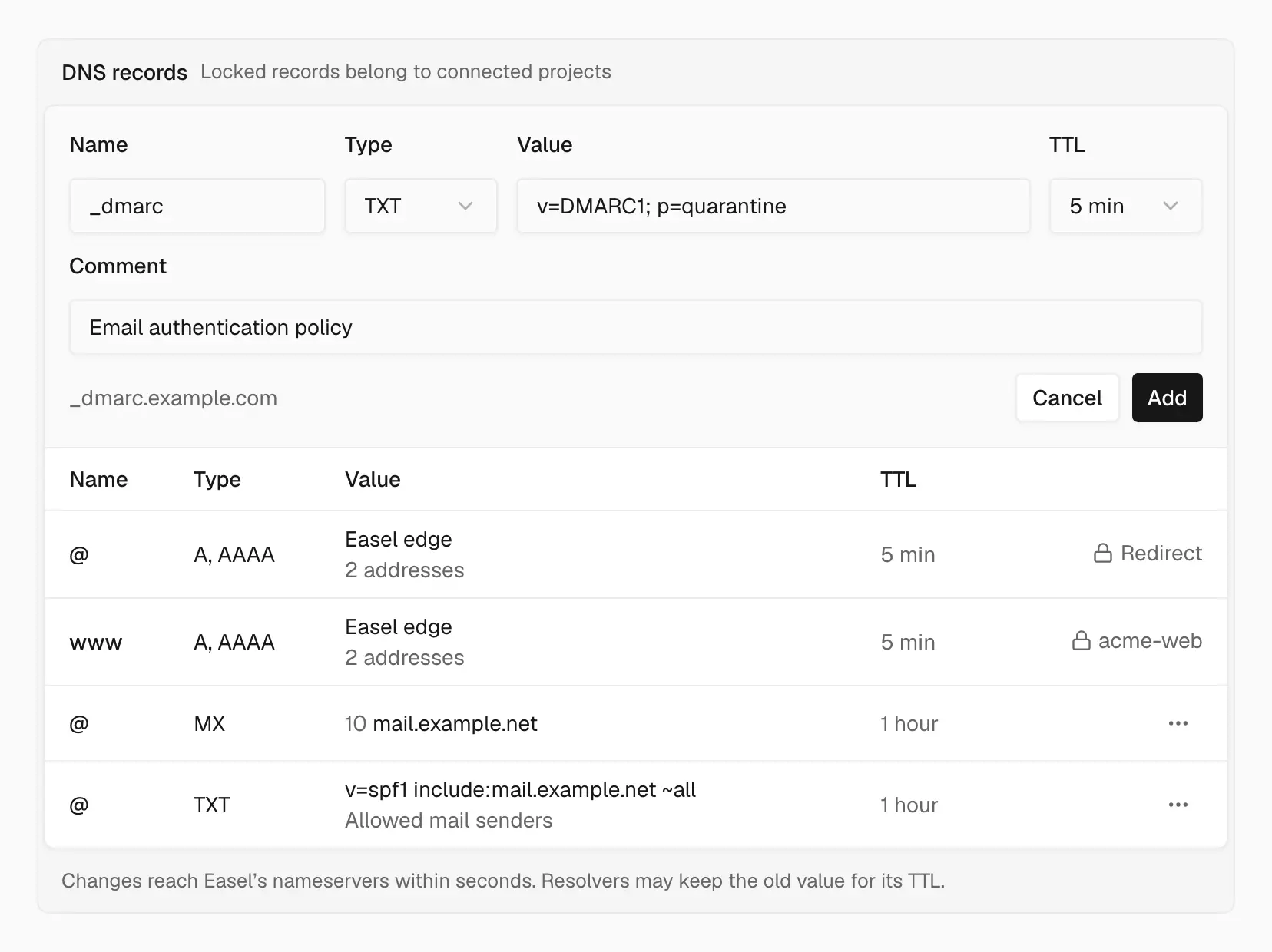Click the Name column header in records table
1272x952 pixels.
coord(98,480)
